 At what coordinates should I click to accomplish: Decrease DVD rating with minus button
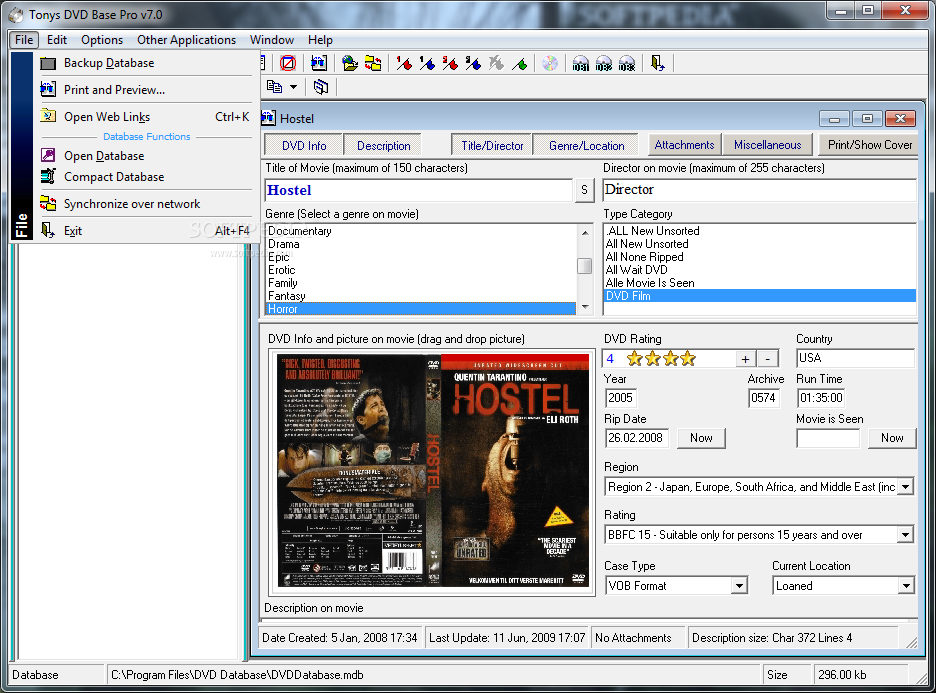(768, 359)
